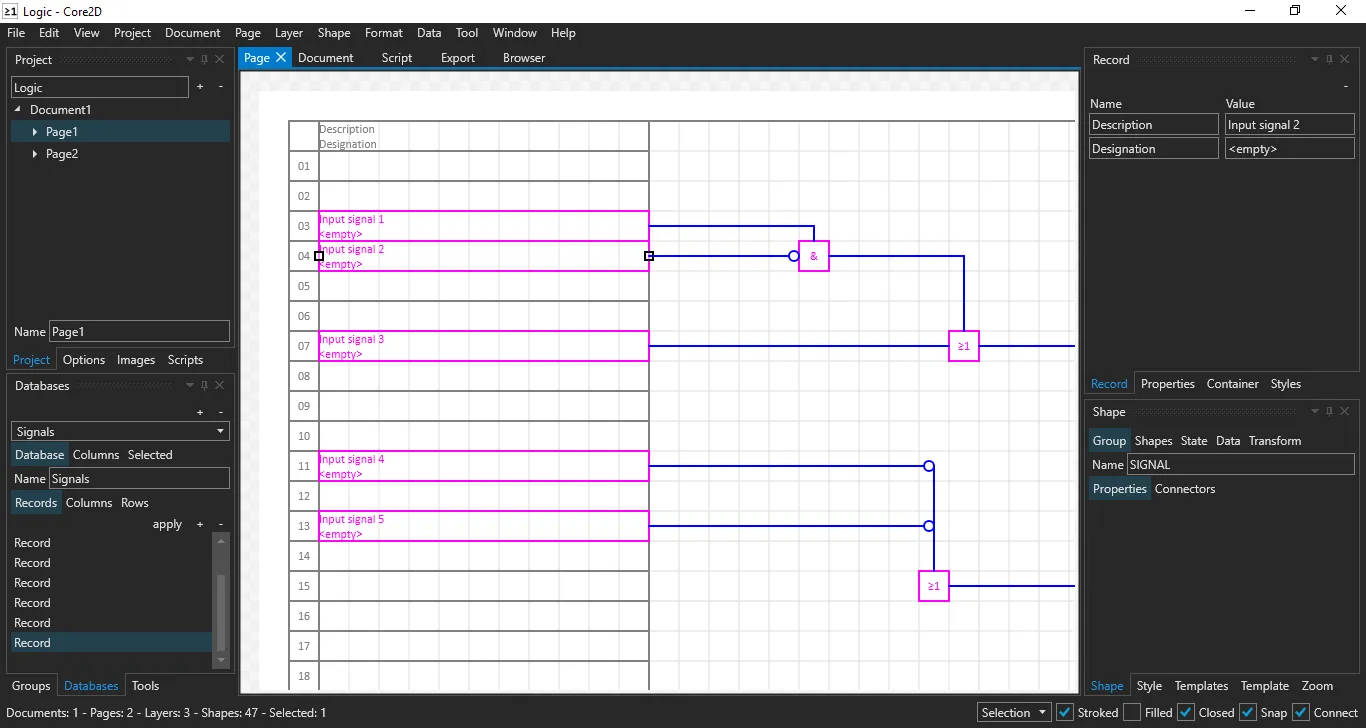
Task: Pin the Record panel
Action: click(1330, 59)
